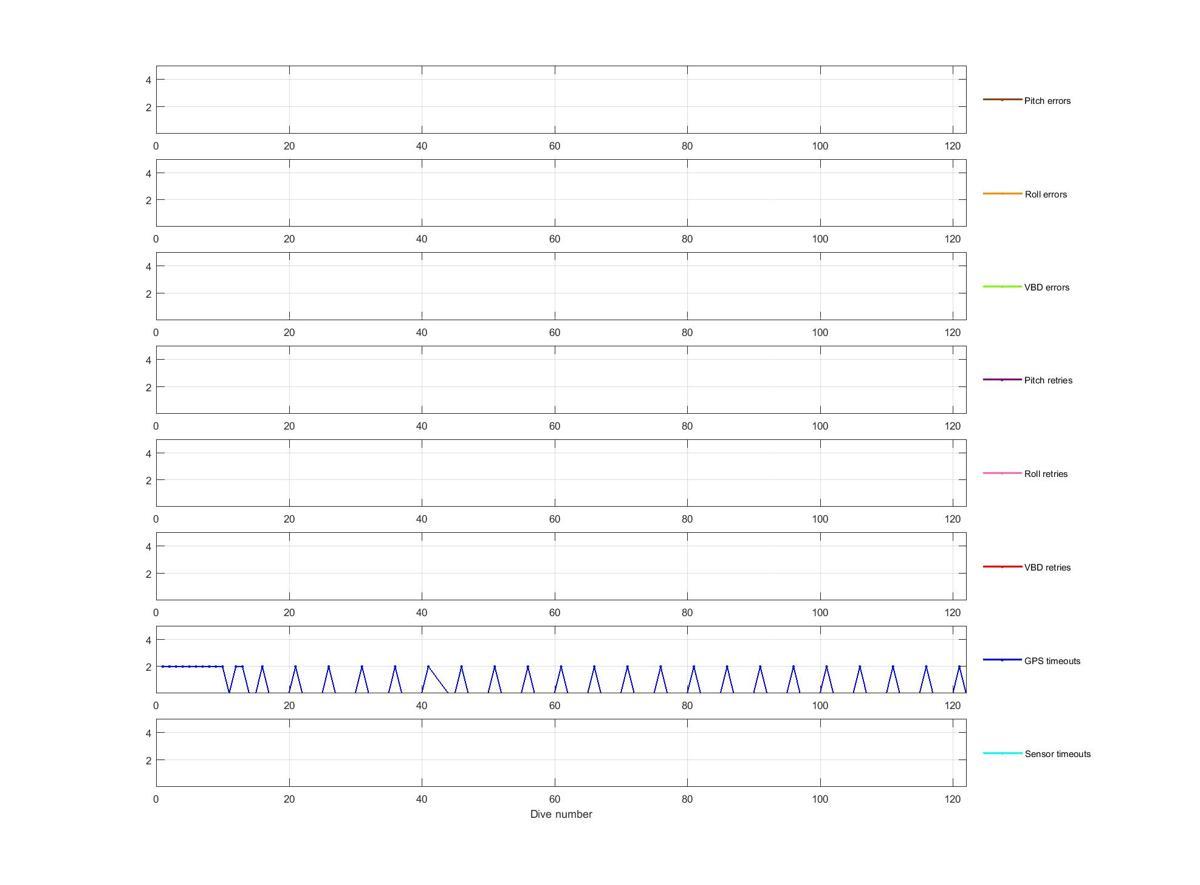The width and height of the screenshot is (1200, 885).
Task: Click tick label 60 under the Roll errors plot
Action: click(554, 239)
